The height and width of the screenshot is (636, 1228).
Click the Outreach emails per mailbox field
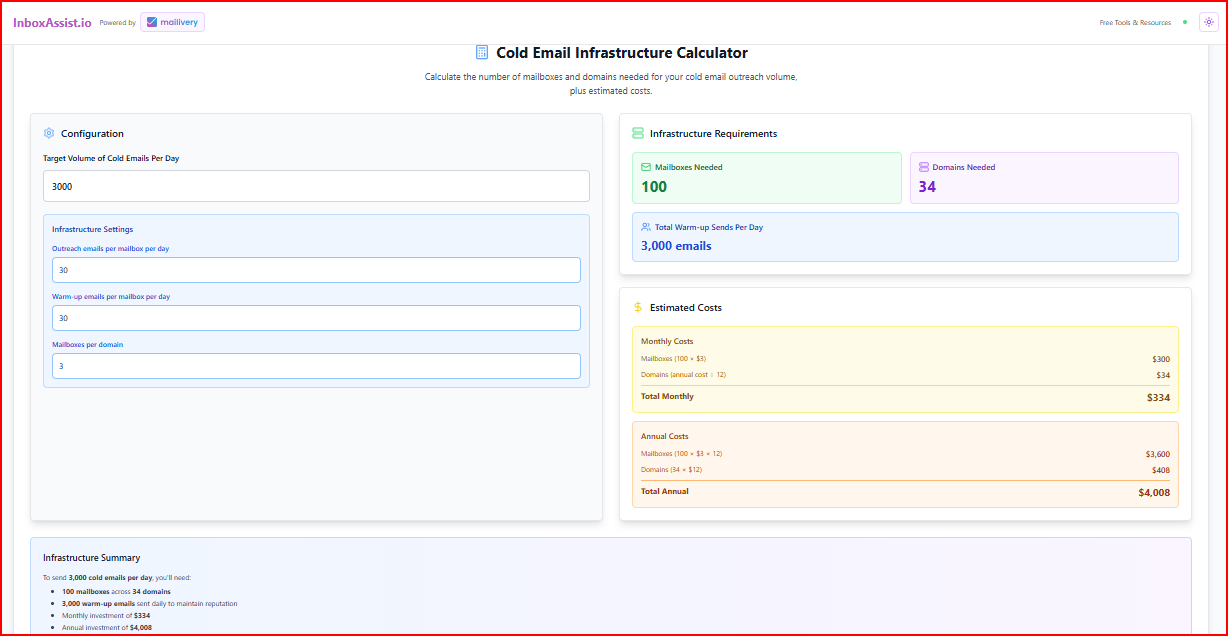[316, 270]
